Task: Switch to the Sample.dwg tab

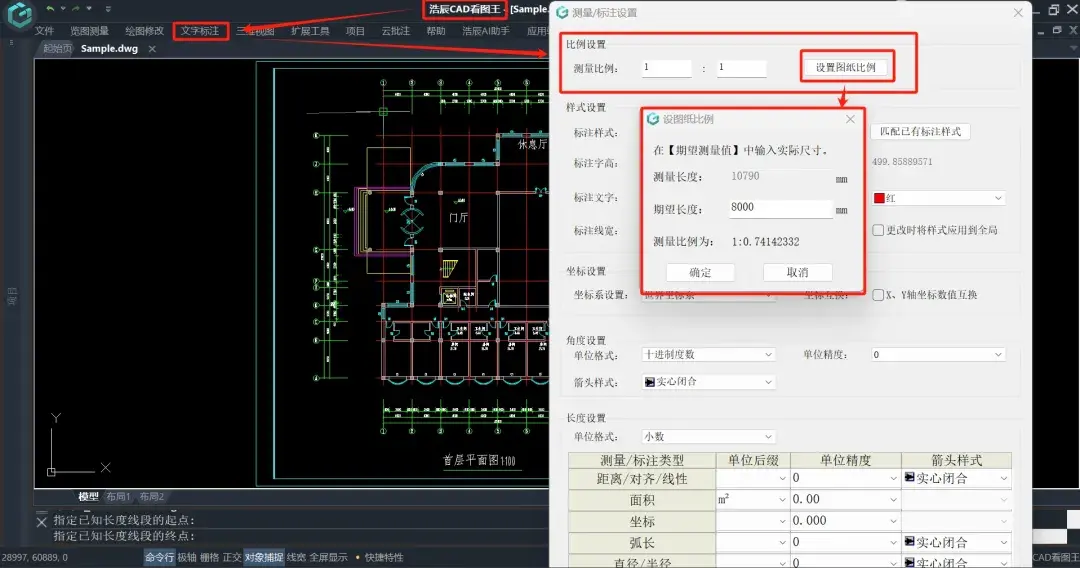Action: [x=110, y=49]
